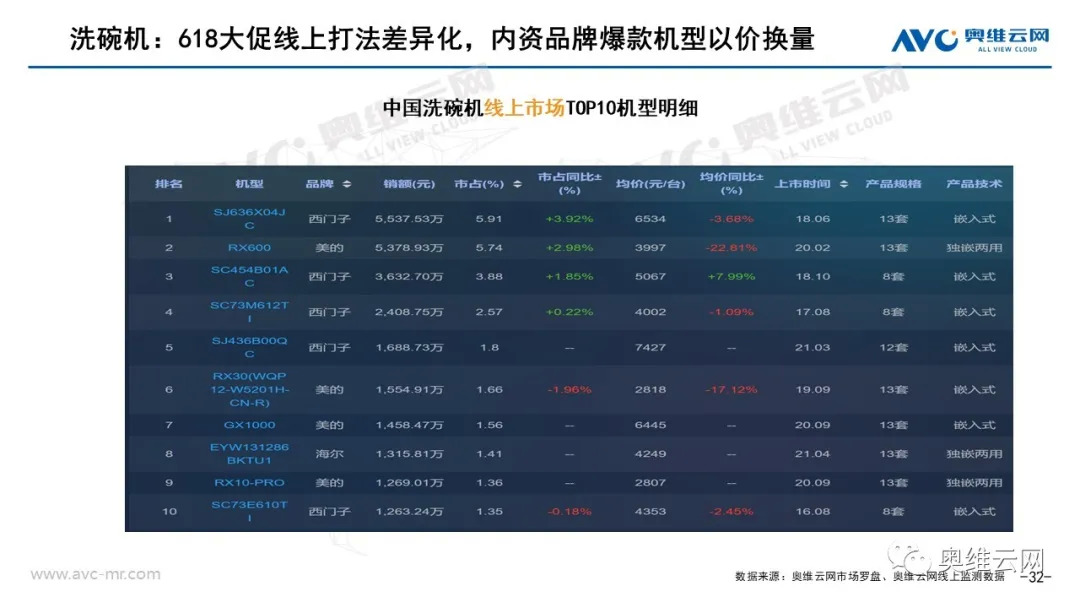Select sales value 1,554.91万
1080x608 pixels.
click(409, 390)
